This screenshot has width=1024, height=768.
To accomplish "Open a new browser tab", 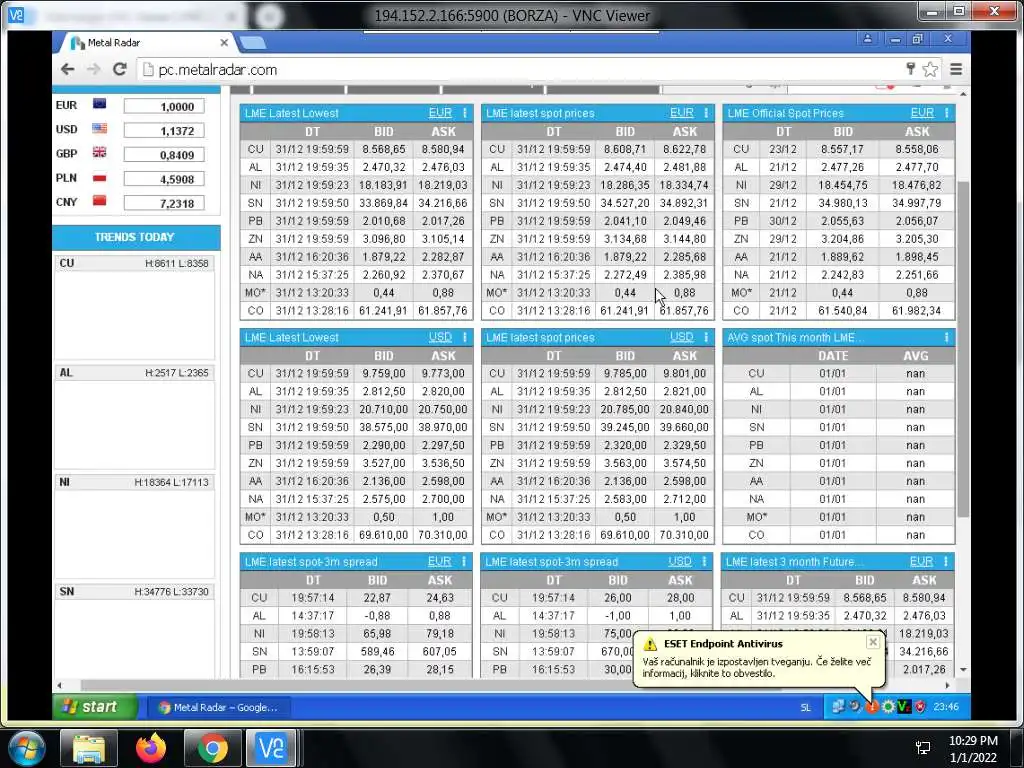I will pyautogui.click(x=252, y=43).
